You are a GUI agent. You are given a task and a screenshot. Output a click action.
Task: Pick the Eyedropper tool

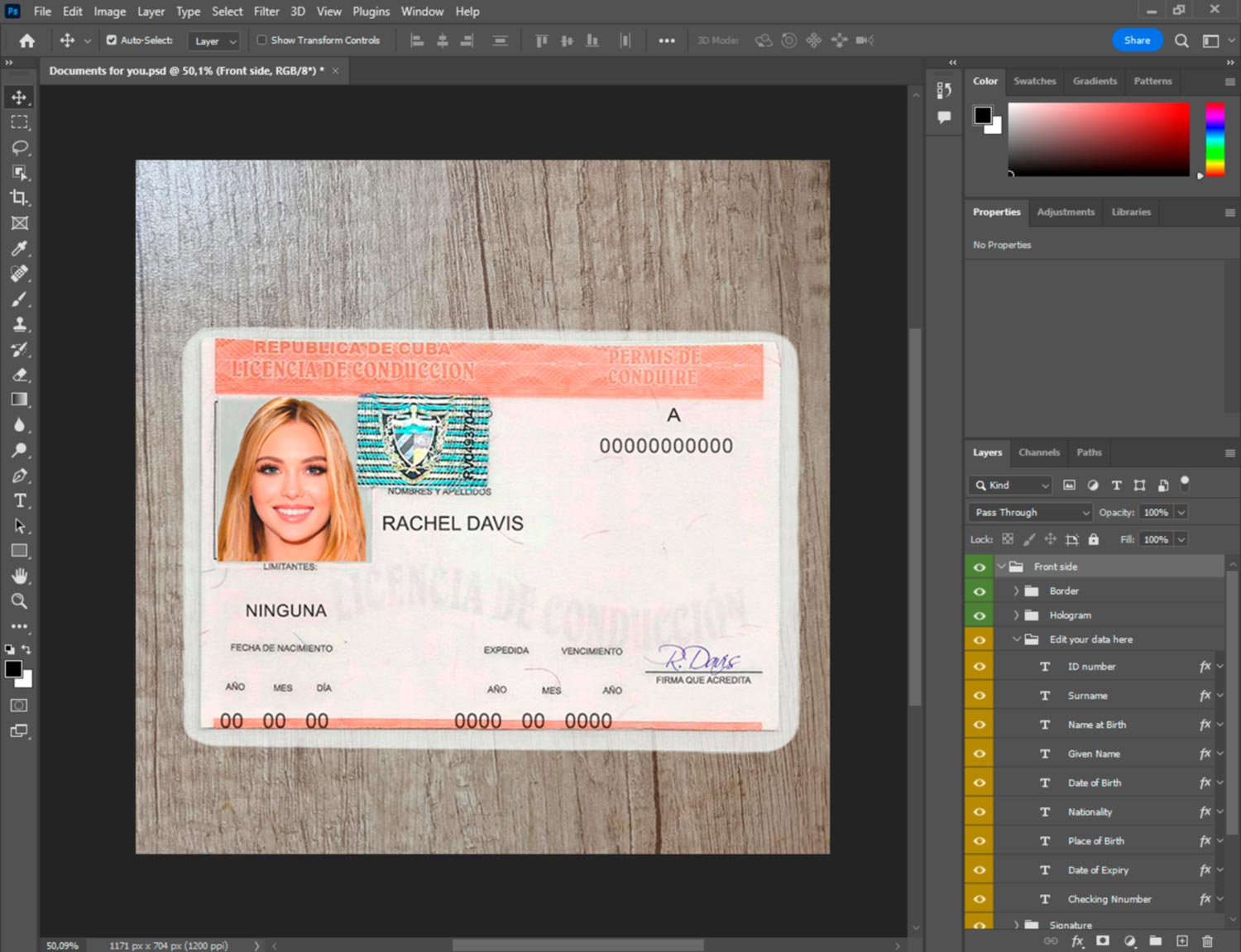pos(19,248)
